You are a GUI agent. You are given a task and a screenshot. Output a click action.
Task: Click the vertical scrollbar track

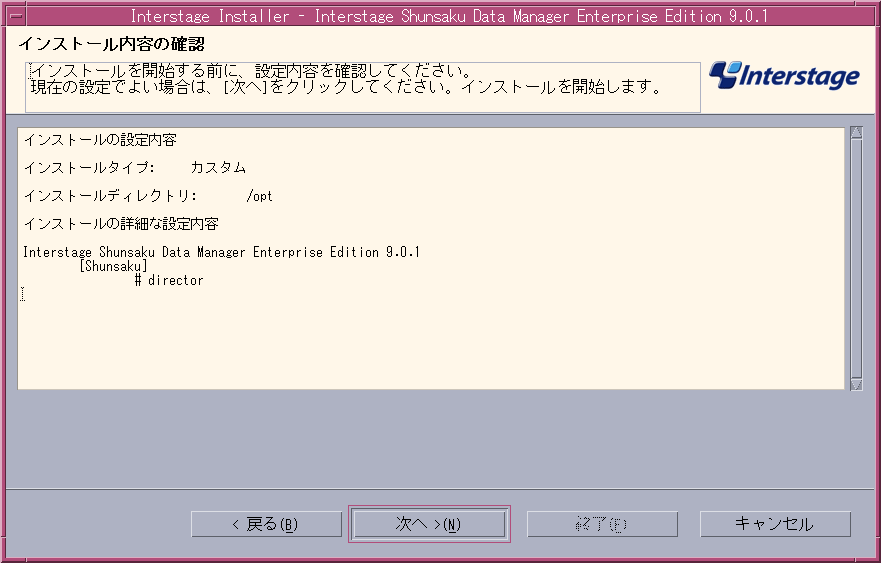856,258
